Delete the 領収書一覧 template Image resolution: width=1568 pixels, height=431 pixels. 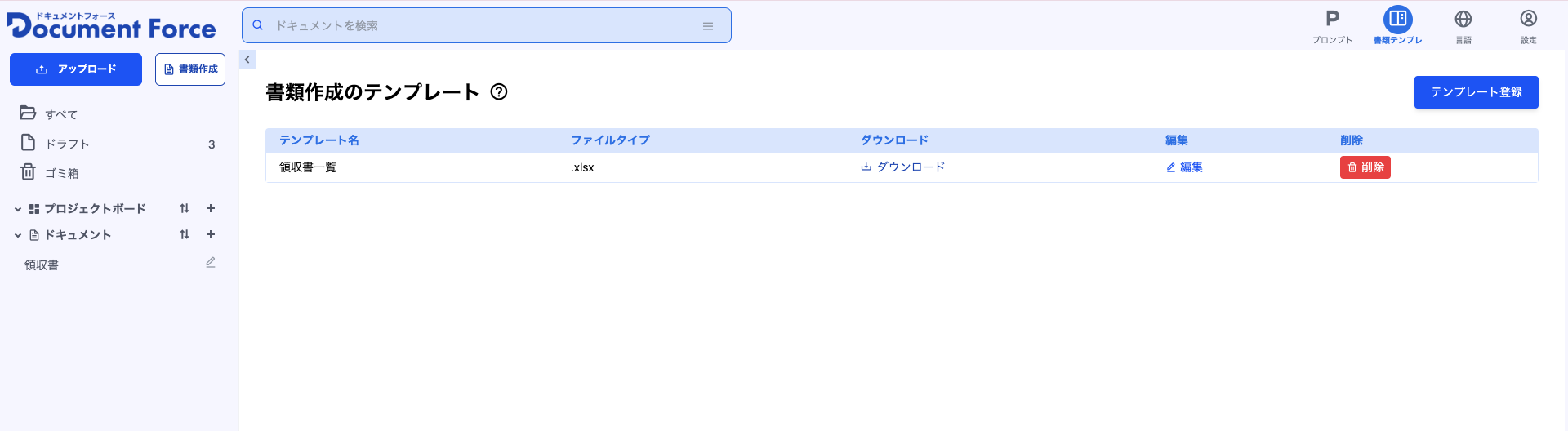click(1365, 167)
